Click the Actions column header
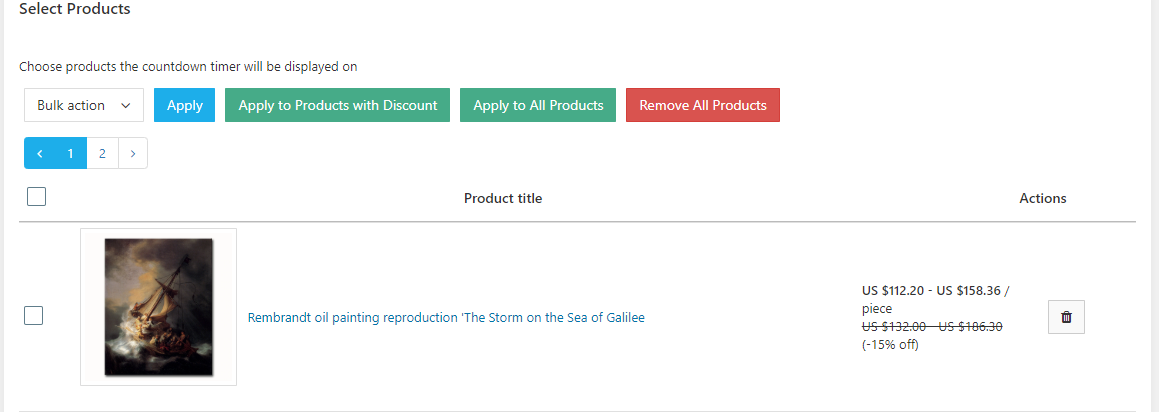This screenshot has height=412, width=1159. (x=1042, y=198)
